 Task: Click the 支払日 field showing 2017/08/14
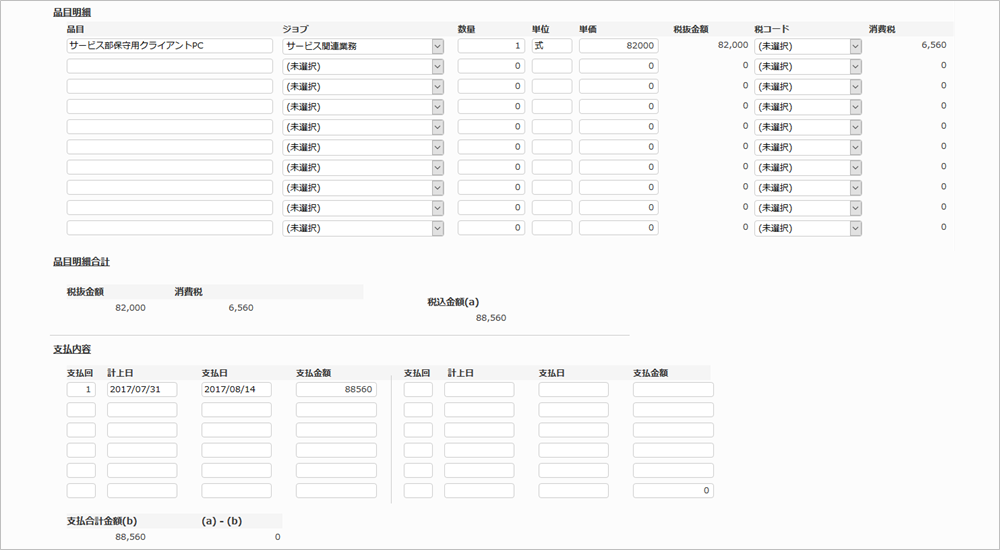pyautogui.click(x=236, y=389)
